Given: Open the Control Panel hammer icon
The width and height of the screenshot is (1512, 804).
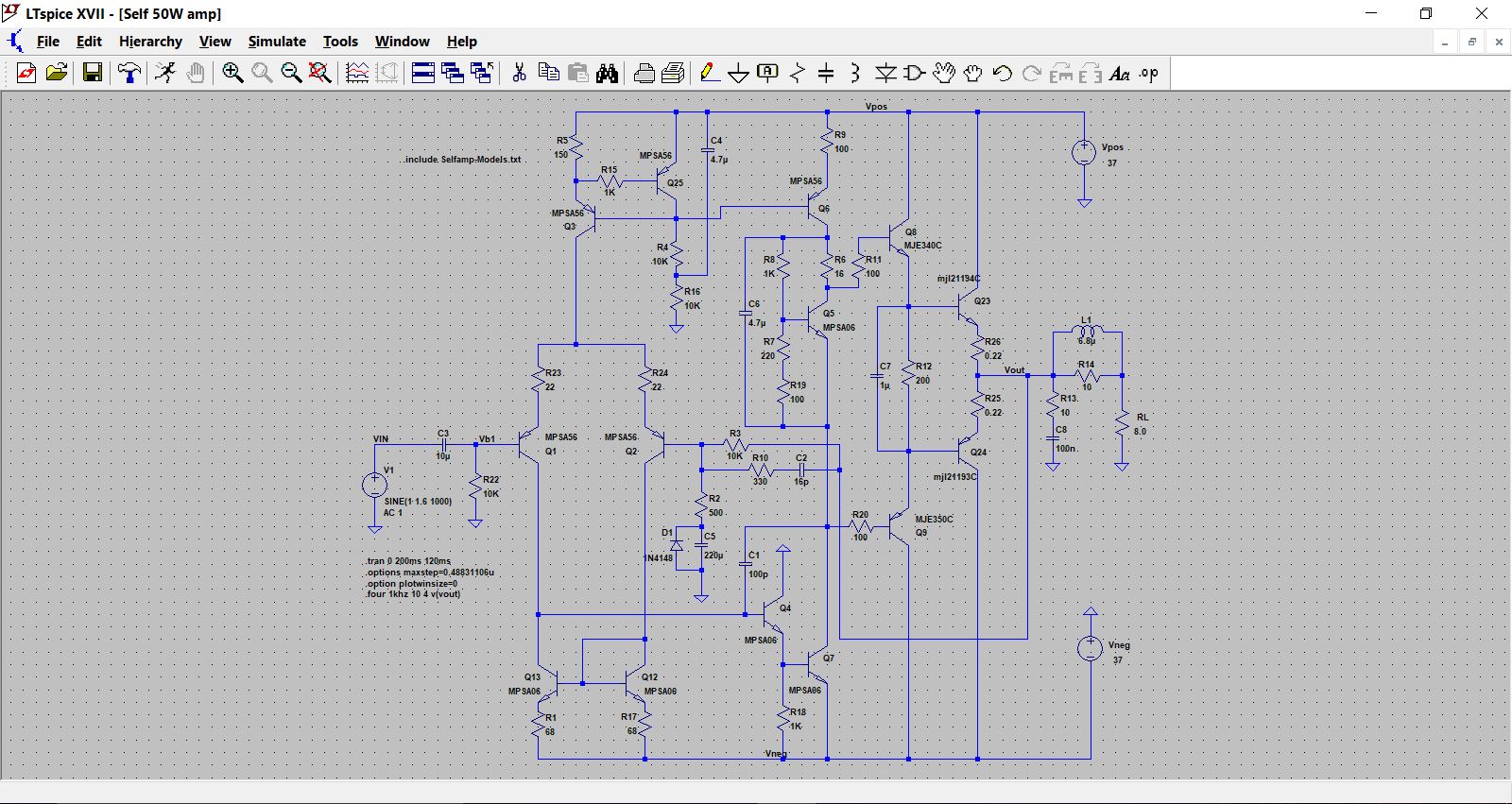Looking at the screenshot, I should pos(129,73).
